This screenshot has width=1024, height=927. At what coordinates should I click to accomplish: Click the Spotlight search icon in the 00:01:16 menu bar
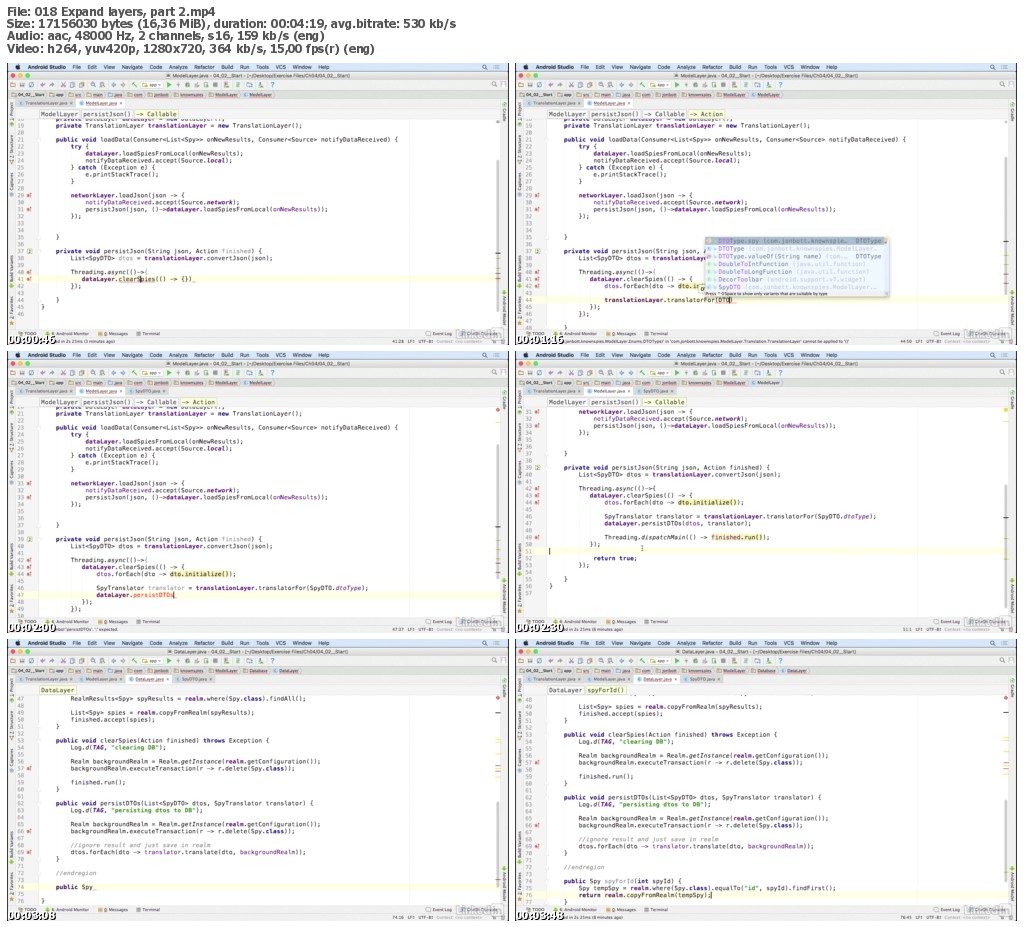point(993,67)
